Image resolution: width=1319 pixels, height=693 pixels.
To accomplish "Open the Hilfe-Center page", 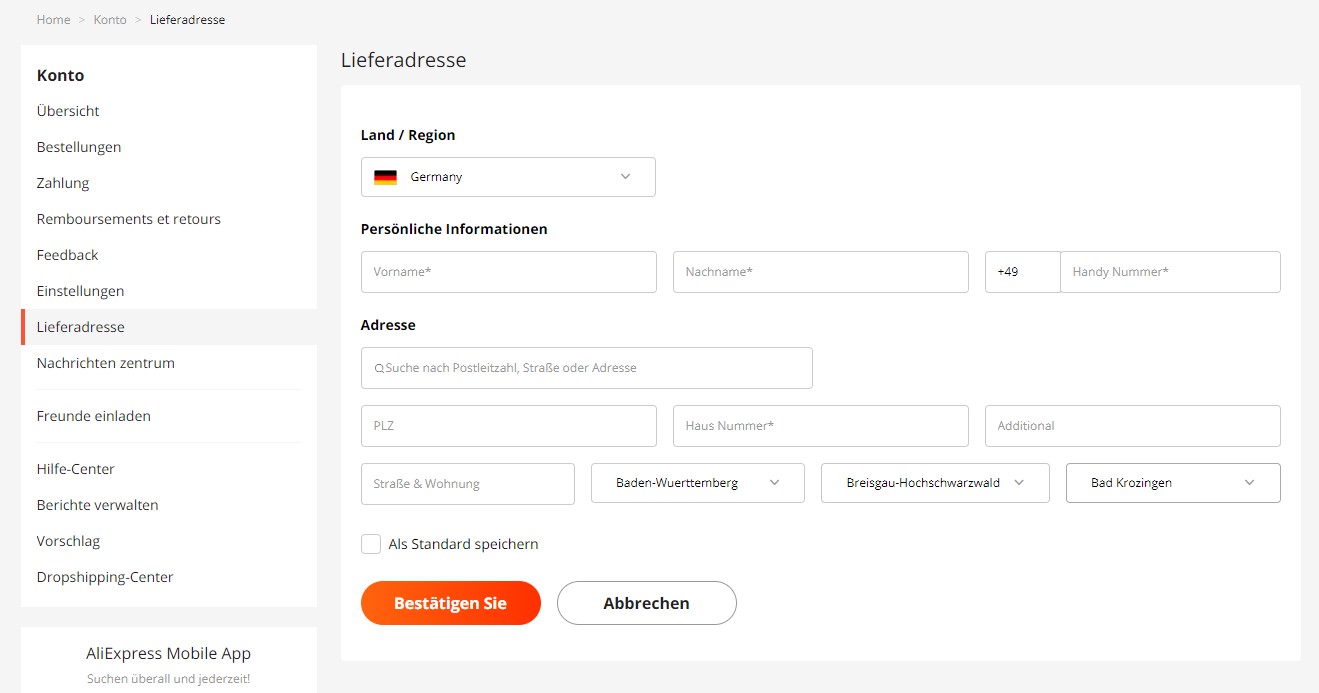I will [x=75, y=468].
